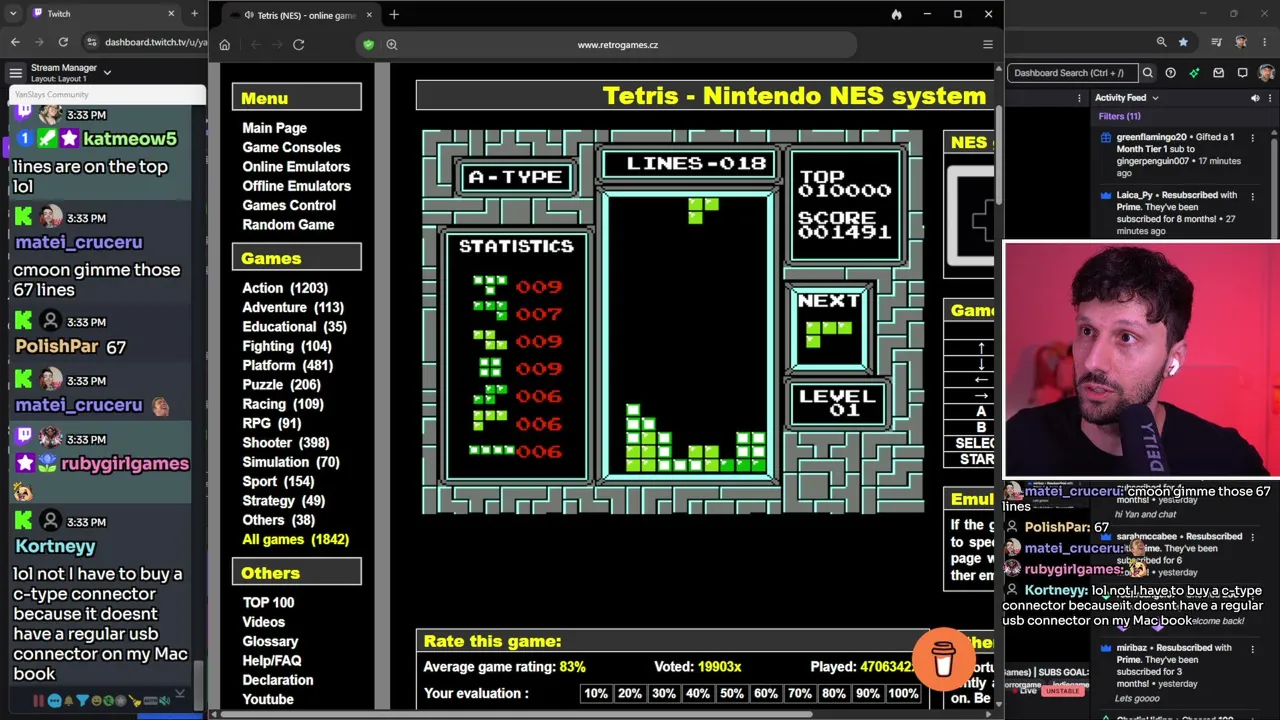The height and width of the screenshot is (720, 1280).
Task: Click the Dashboard Search field
Action: pos(1072,72)
